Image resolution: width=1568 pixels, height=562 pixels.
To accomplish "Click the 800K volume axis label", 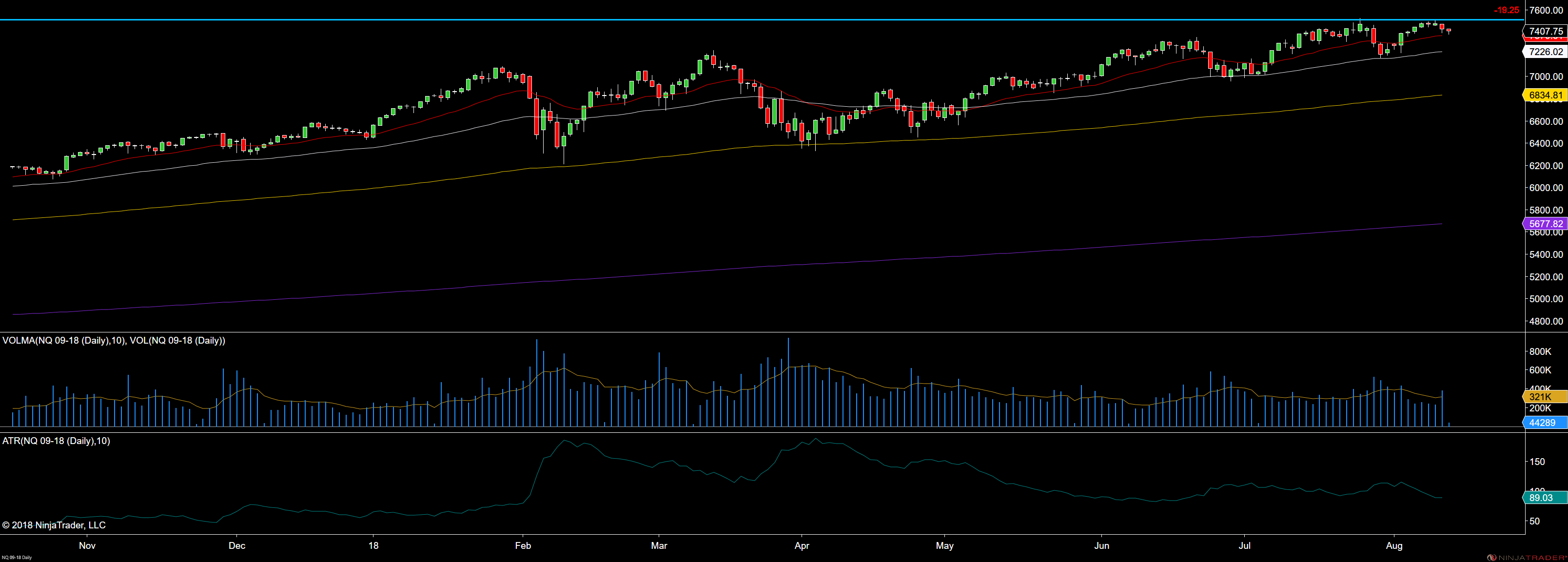I will pyautogui.click(x=1540, y=352).
